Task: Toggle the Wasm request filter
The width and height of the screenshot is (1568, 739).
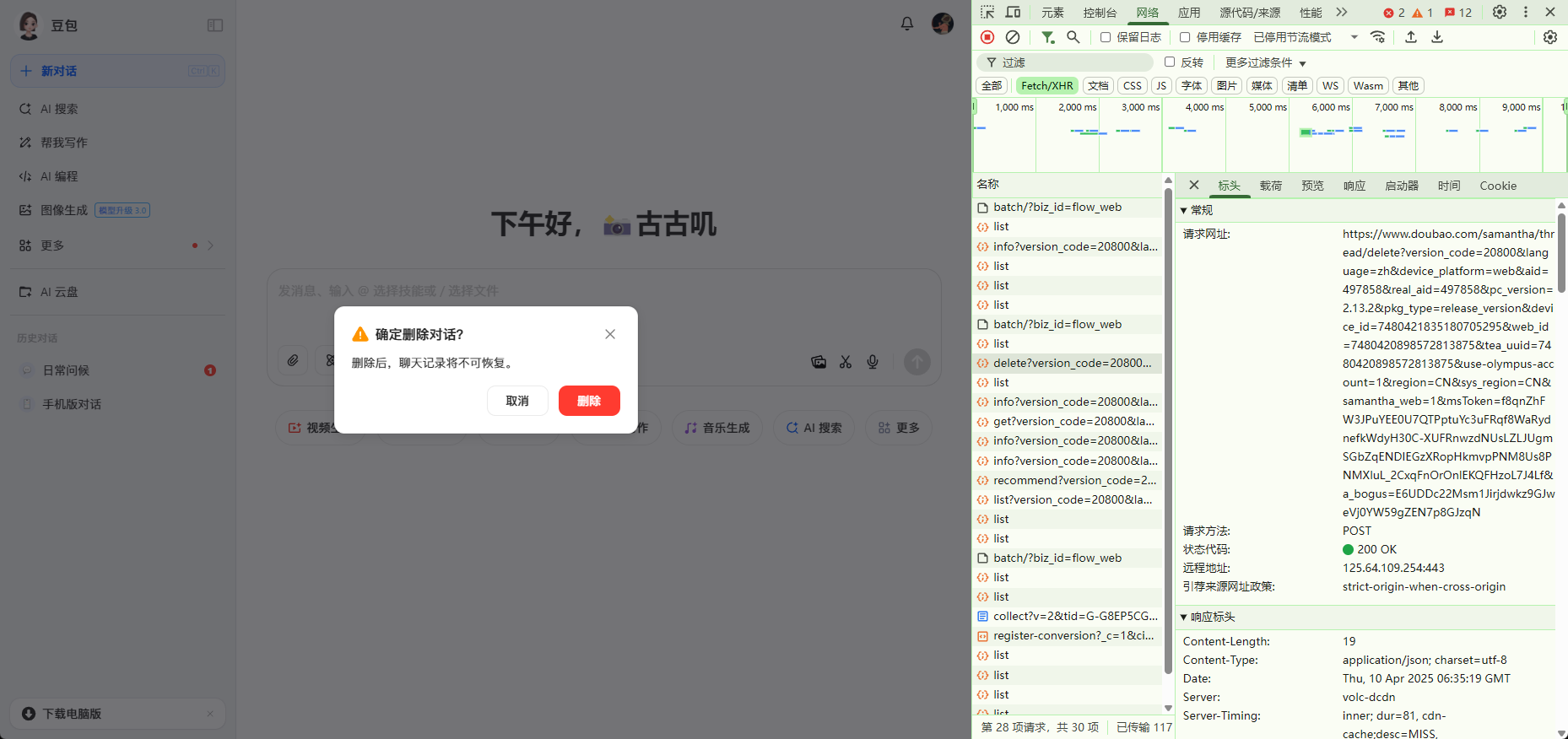Action: [1368, 86]
